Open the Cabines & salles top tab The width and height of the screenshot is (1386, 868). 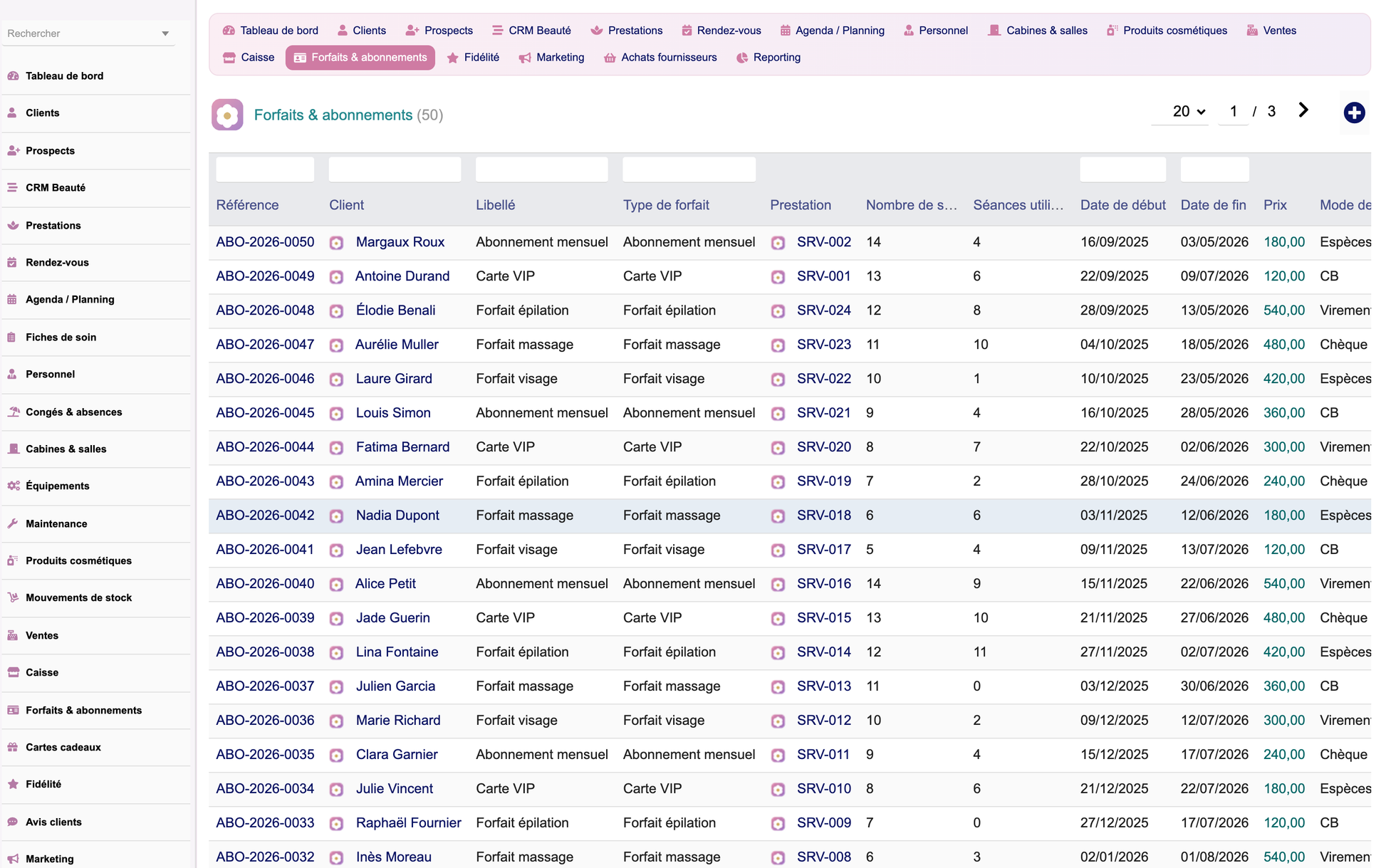click(1038, 31)
